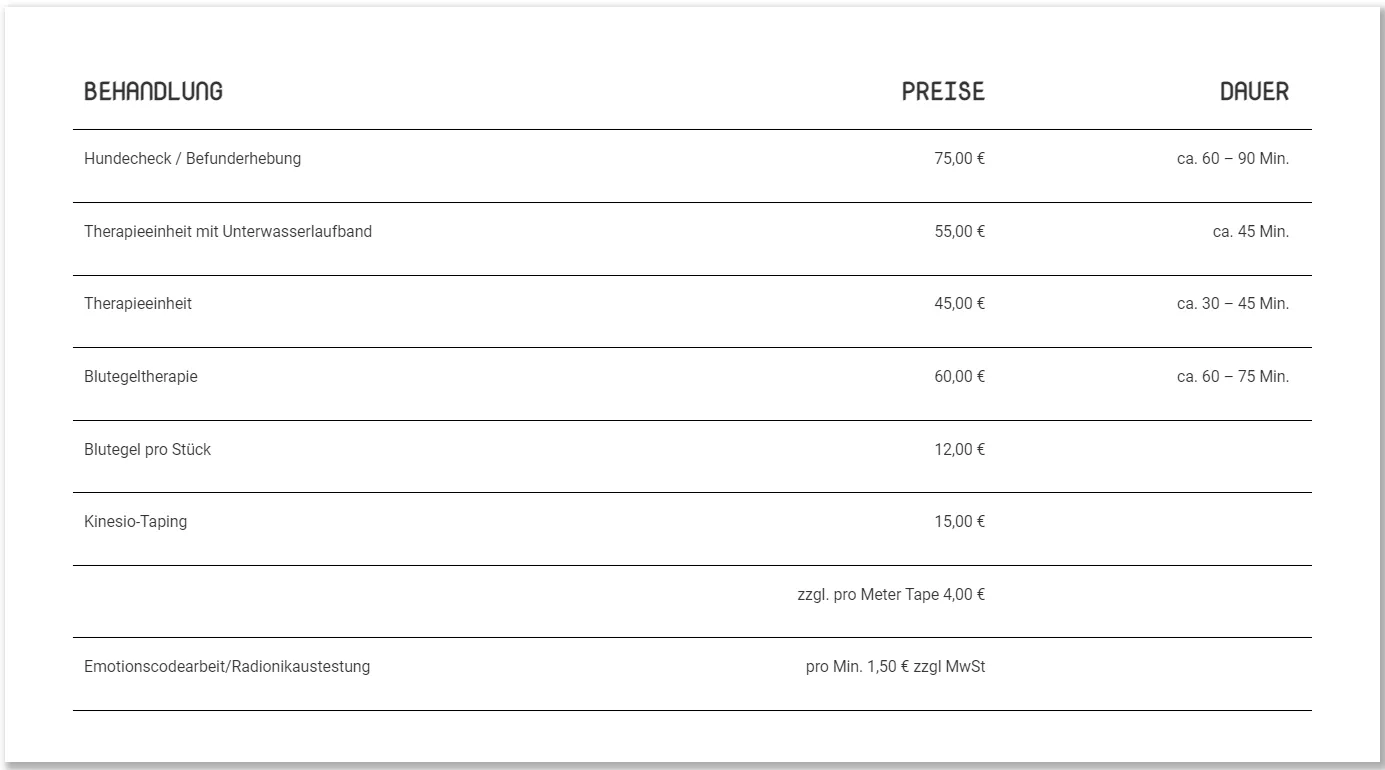The image size is (1385, 770).
Task: Click the ca. 60 – 75 Min. duration
Action: [x=1233, y=377]
